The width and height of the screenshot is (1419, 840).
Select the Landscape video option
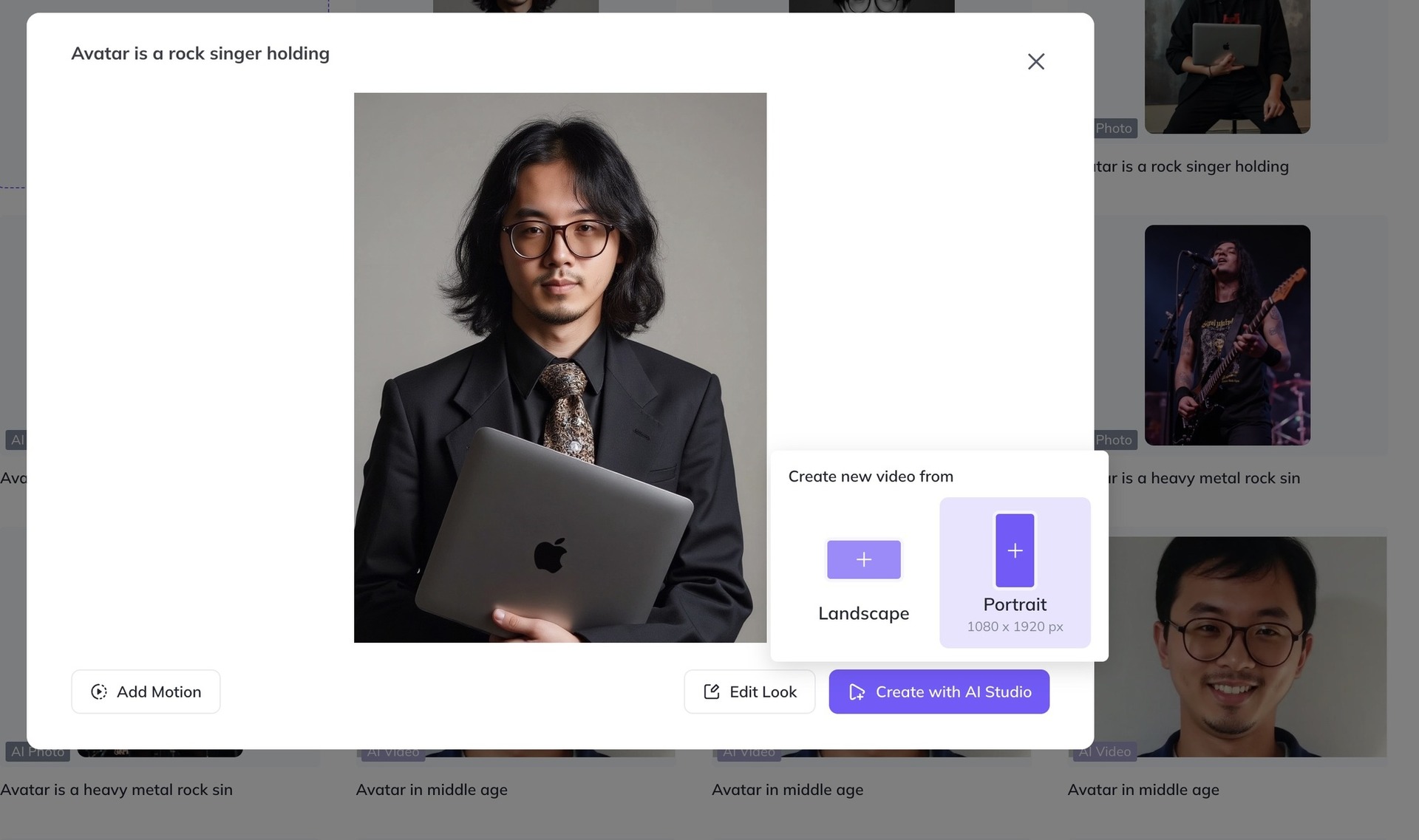[863, 573]
